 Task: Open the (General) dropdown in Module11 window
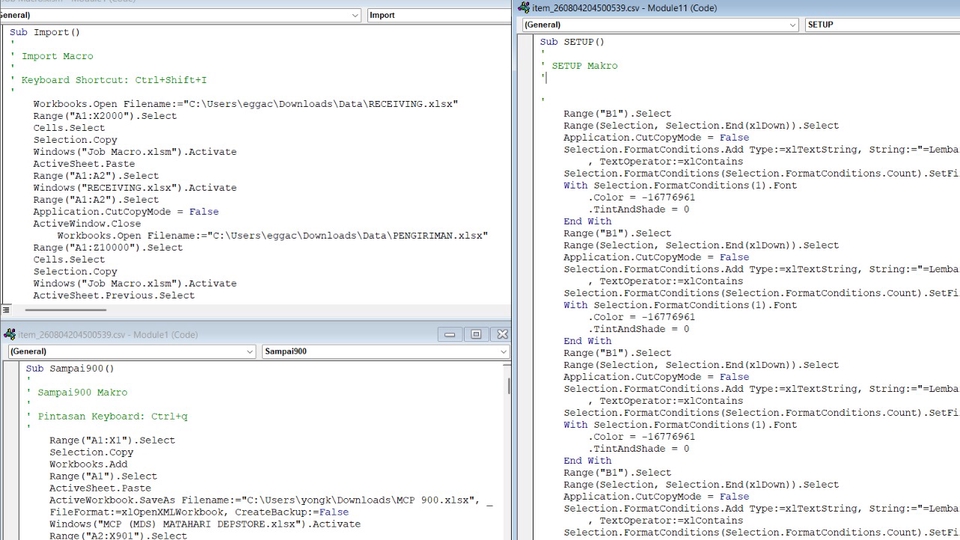[x=660, y=24]
